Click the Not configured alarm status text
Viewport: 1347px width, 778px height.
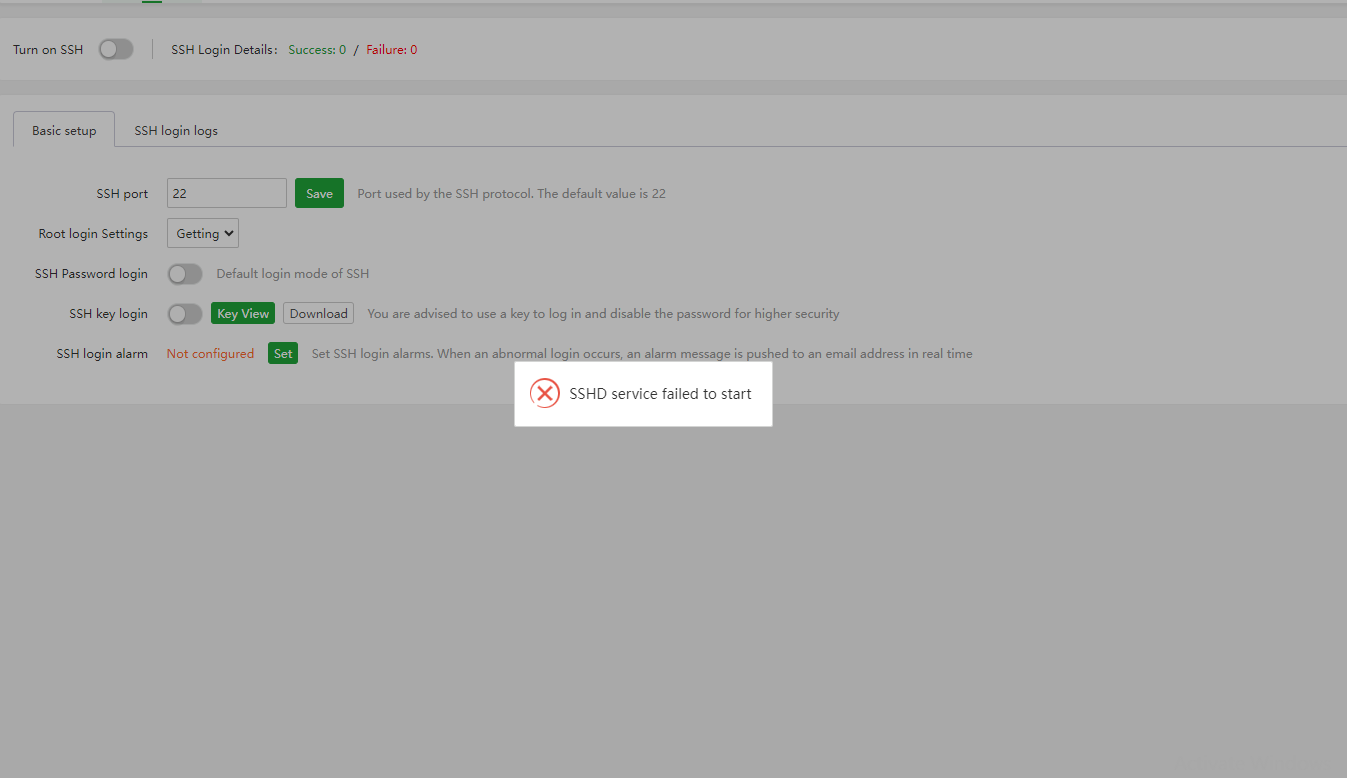point(210,353)
